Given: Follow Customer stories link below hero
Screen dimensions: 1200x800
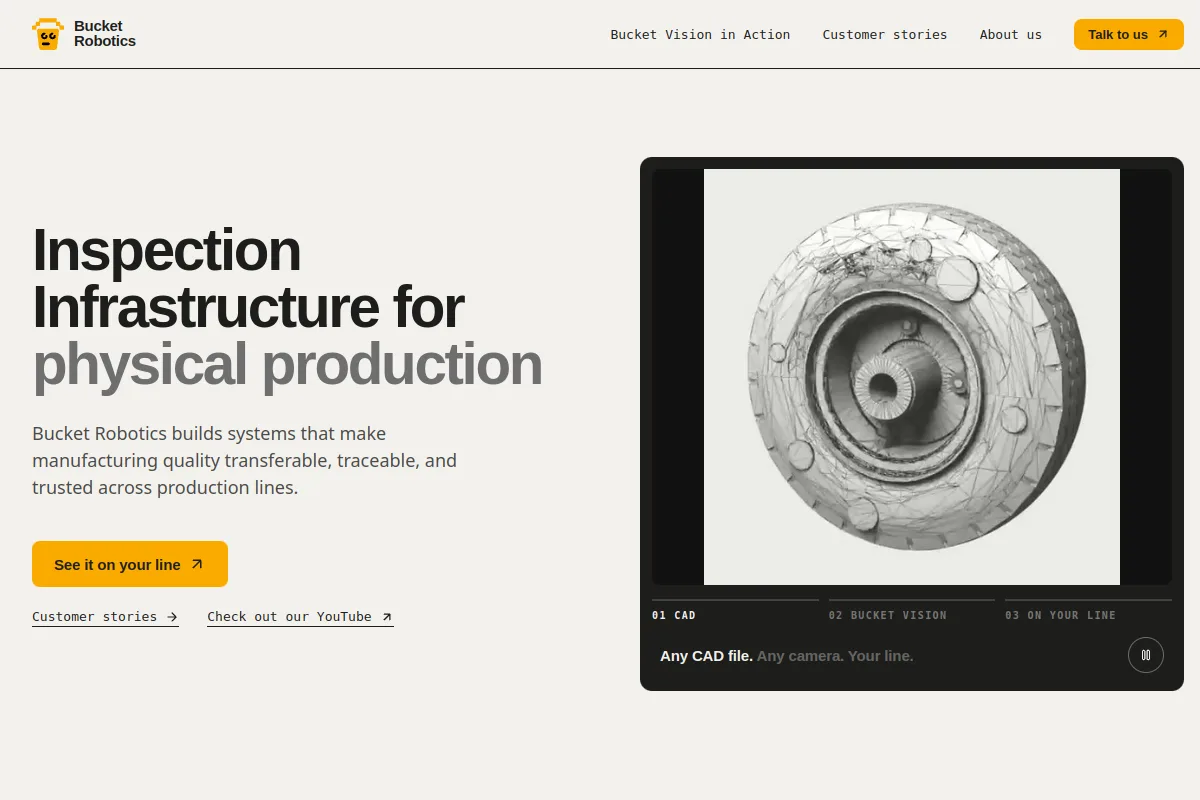Looking at the screenshot, I should [x=105, y=617].
